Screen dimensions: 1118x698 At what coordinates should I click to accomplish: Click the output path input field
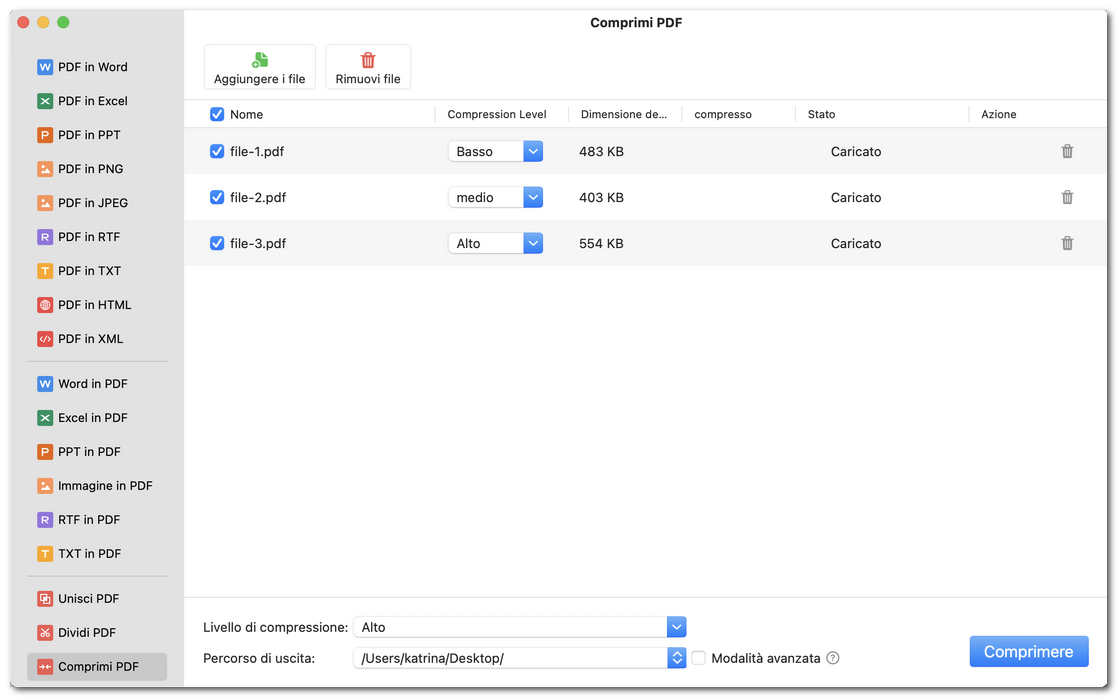click(510, 658)
